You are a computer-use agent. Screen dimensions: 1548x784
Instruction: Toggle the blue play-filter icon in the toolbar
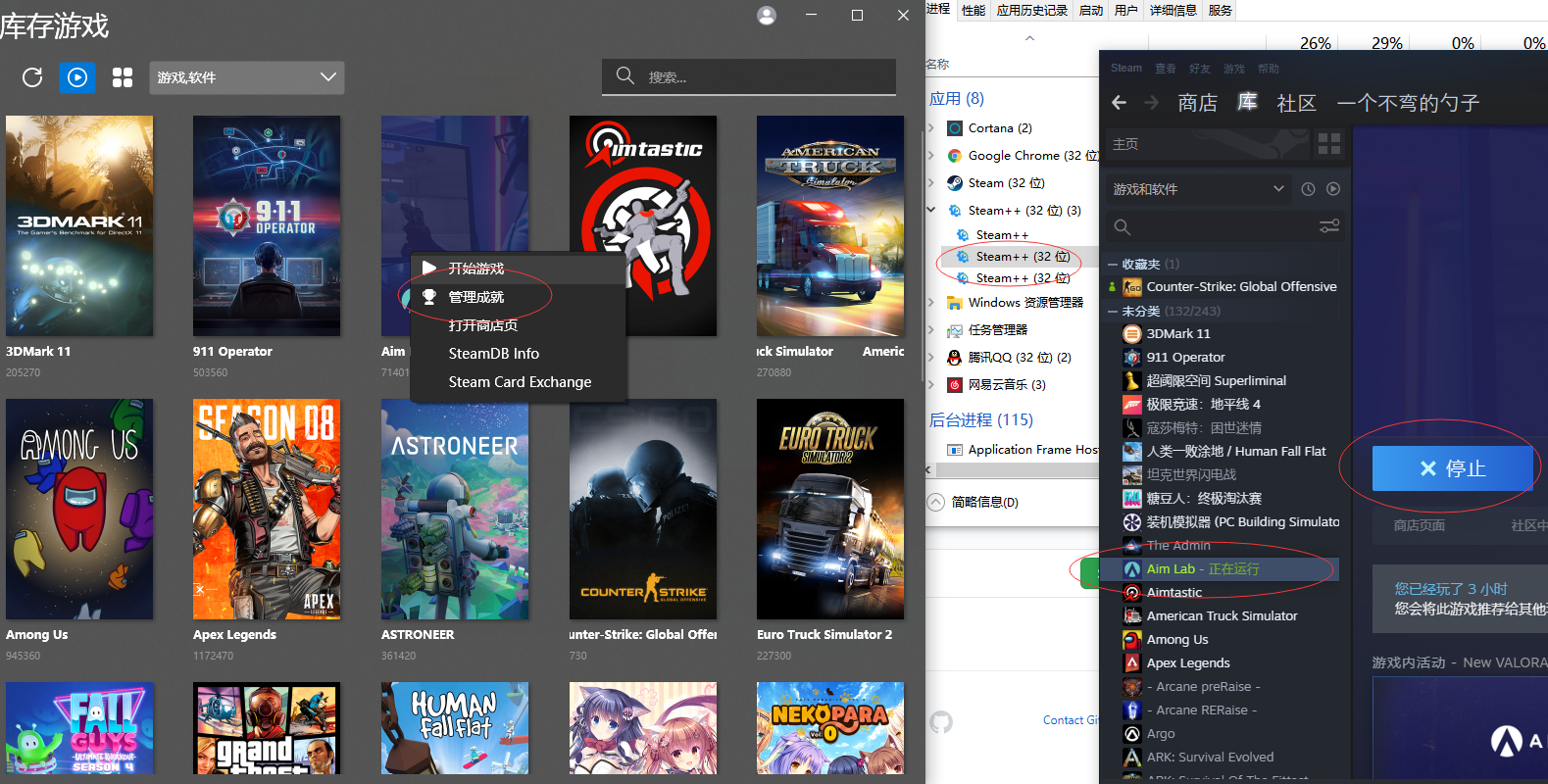pos(77,77)
